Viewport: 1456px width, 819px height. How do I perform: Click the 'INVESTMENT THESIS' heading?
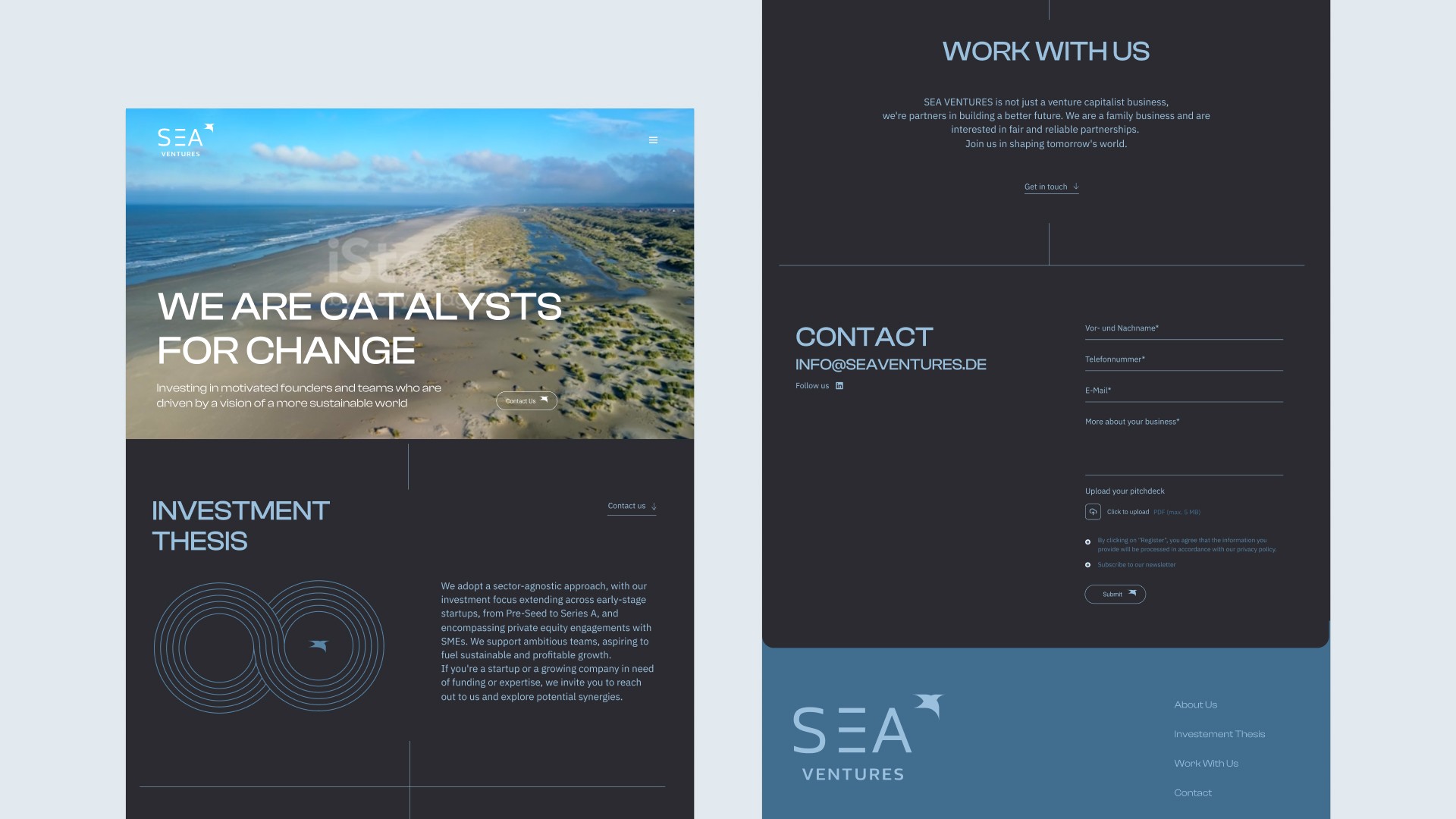click(240, 526)
